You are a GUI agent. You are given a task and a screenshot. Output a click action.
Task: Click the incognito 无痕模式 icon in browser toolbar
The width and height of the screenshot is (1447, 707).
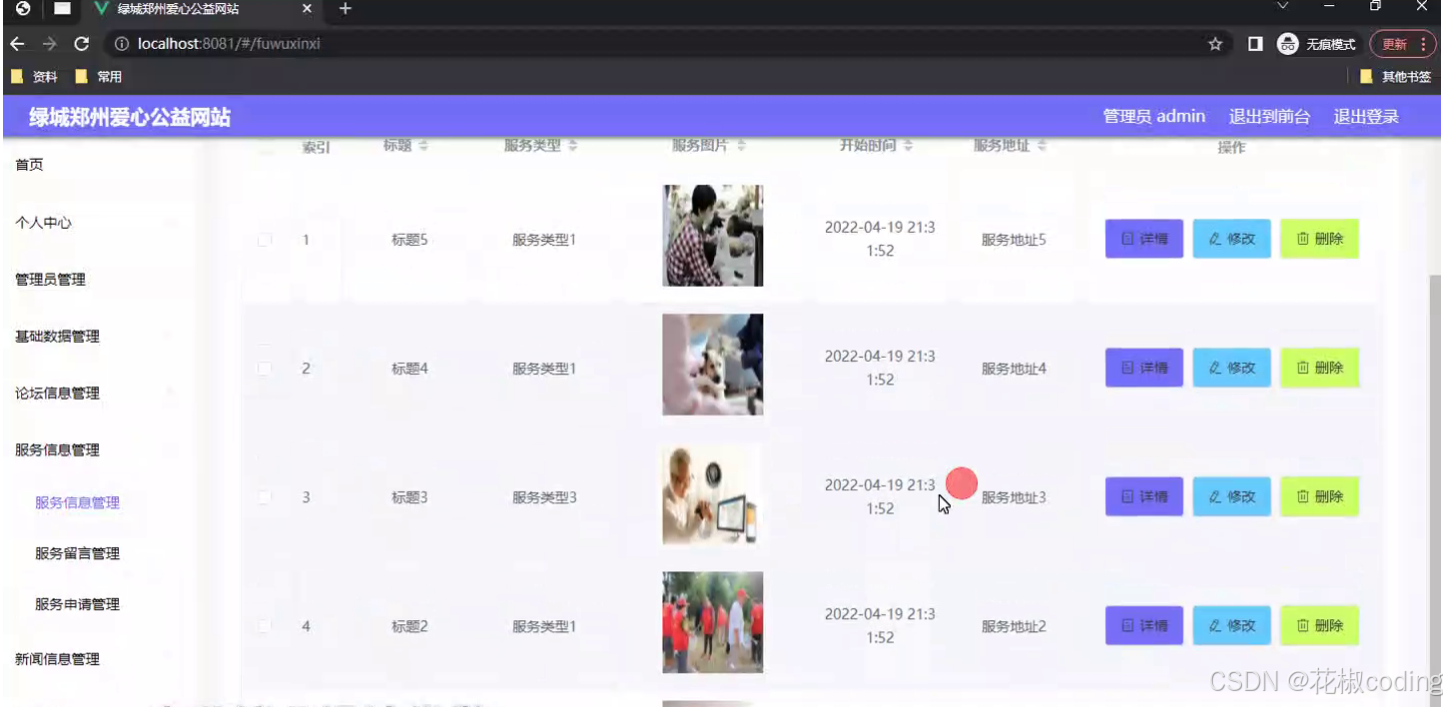pyautogui.click(x=1286, y=43)
